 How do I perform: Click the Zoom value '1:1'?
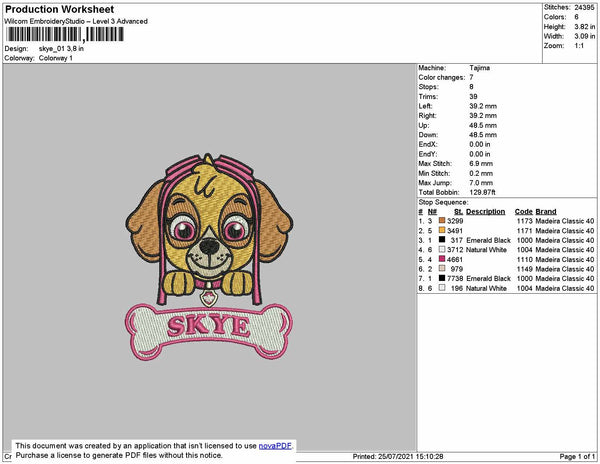pyautogui.click(x=579, y=46)
